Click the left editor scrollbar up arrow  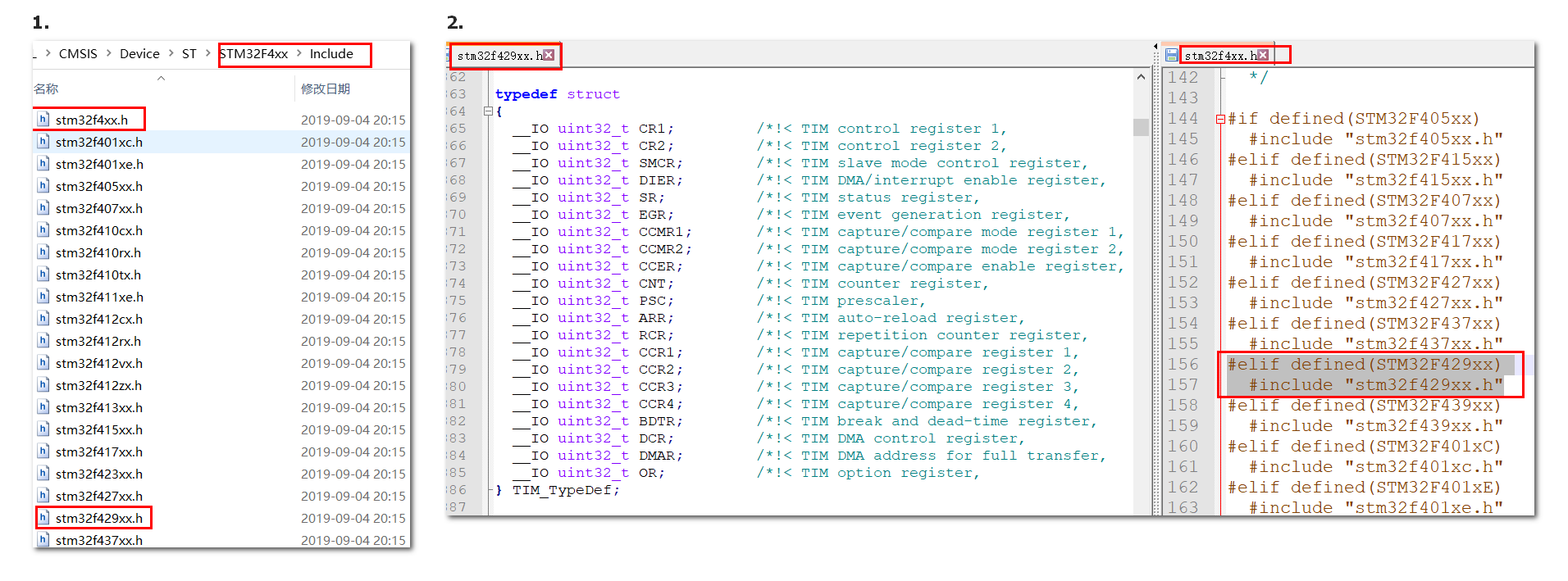[1141, 77]
